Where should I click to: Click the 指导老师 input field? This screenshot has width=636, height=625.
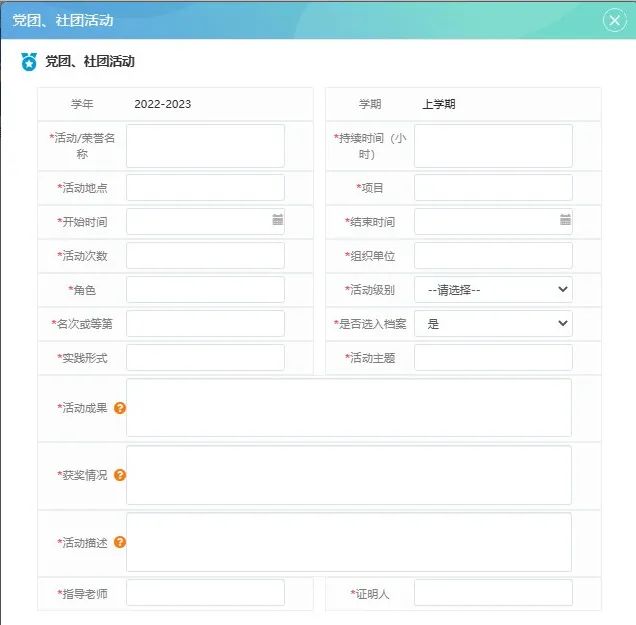(x=205, y=593)
